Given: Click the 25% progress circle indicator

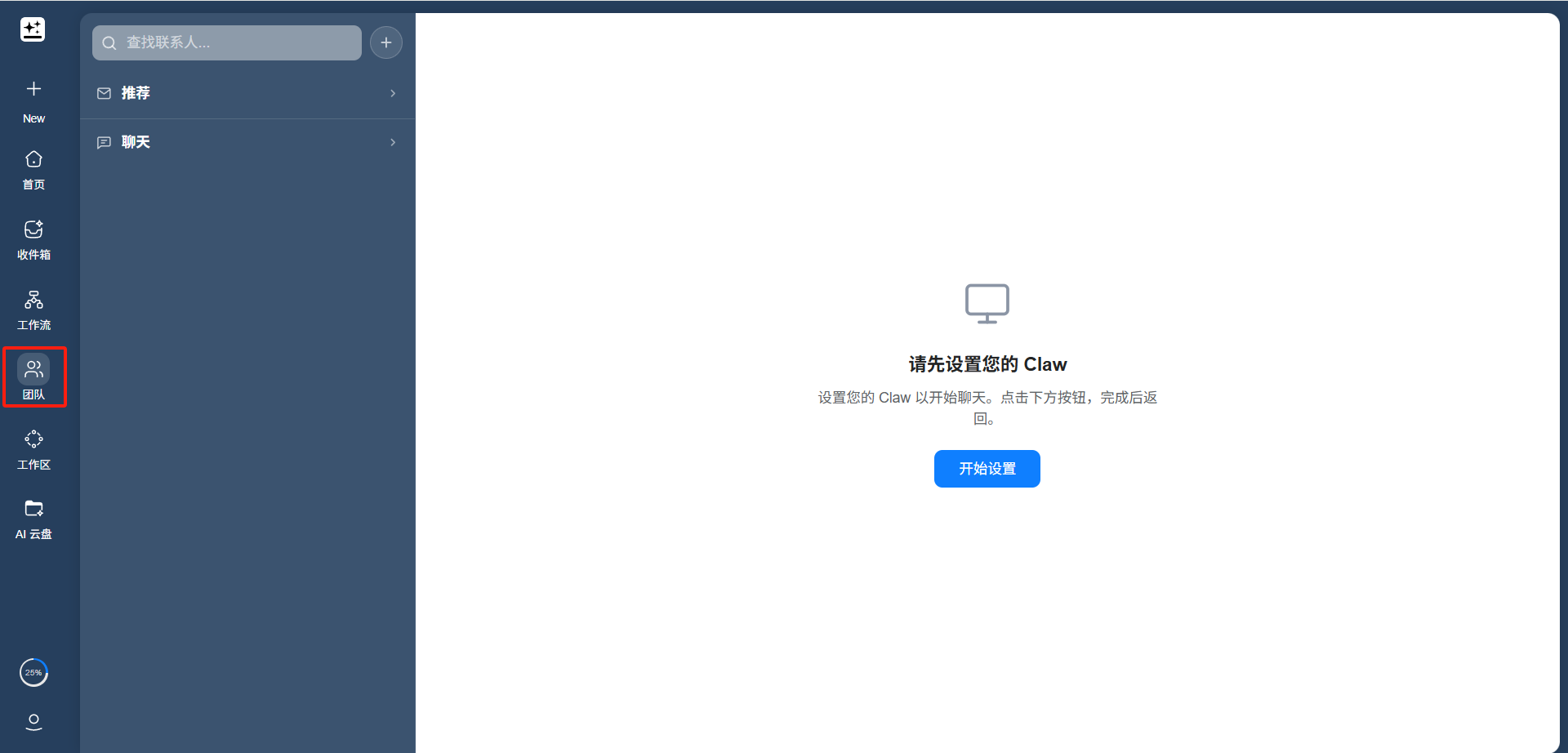Looking at the screenshot, I should coord(33,673).
